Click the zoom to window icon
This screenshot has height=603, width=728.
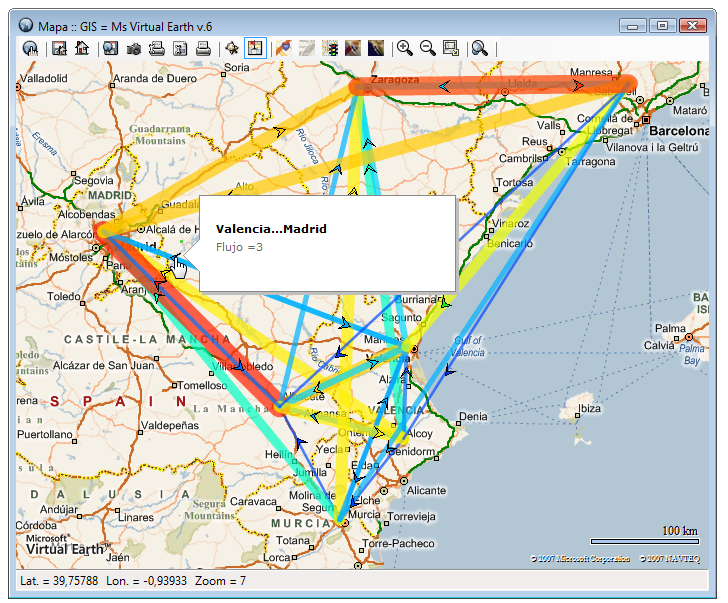pyautogui.click(x=451, y=48)
